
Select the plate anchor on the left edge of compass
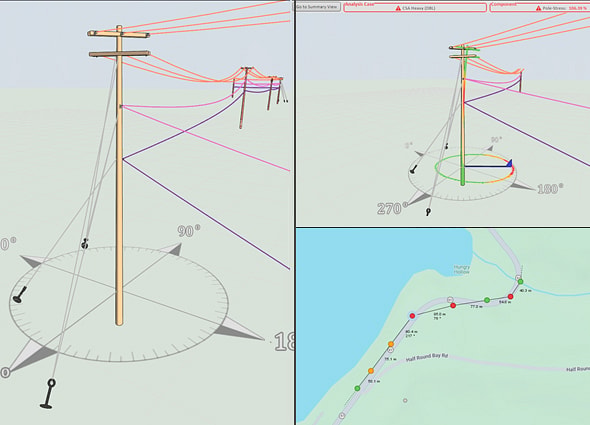click(x=20, y=295)
